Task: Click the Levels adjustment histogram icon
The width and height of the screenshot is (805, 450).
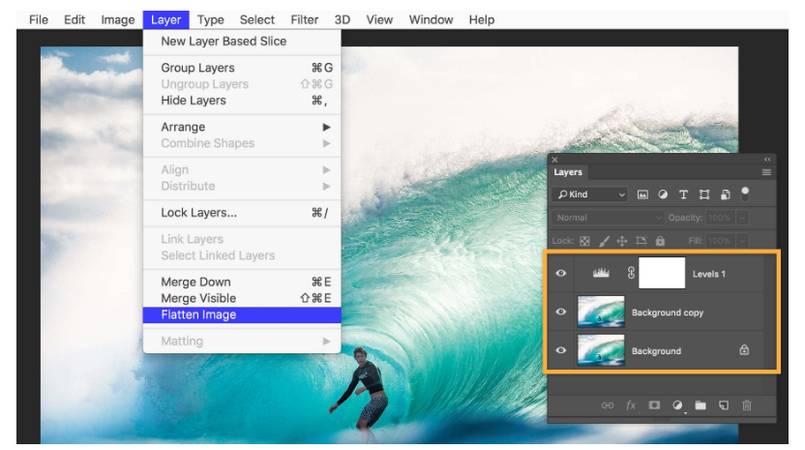Action: (601, 273)
